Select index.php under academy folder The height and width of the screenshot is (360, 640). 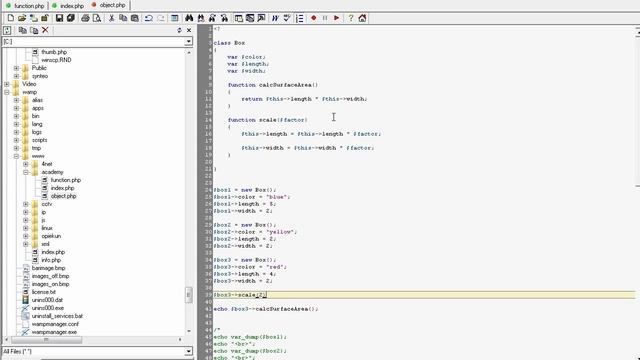(x=62, y=188)
